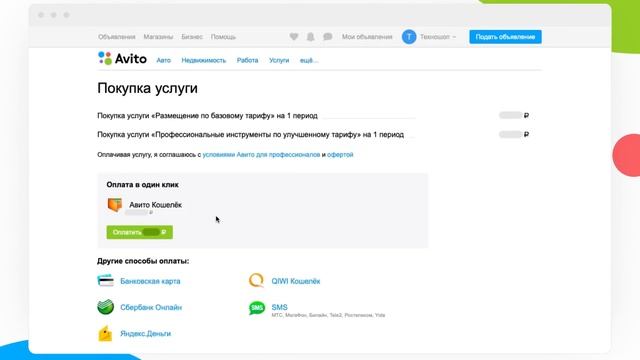Screen dimensions: 640x360
Task: Click the Avito logo
Action: pos(122,59)
